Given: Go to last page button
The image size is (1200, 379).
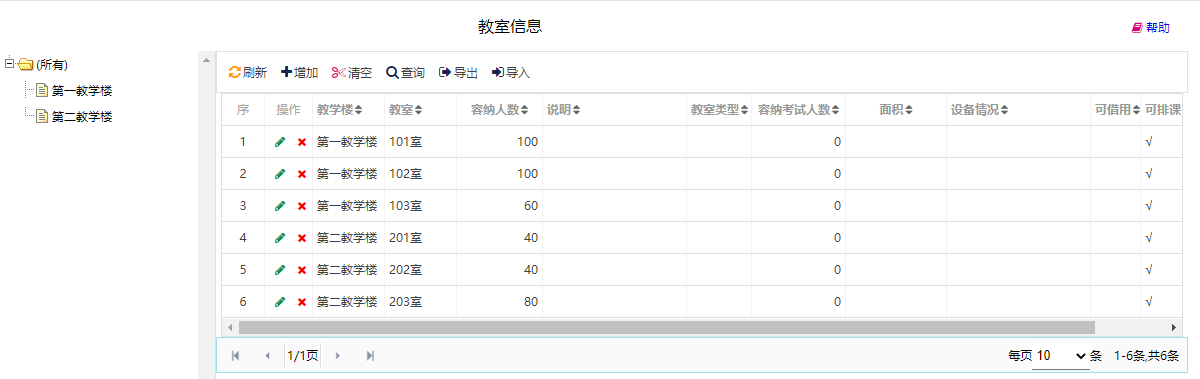Looking at the screenshot, I should [370, 355].
